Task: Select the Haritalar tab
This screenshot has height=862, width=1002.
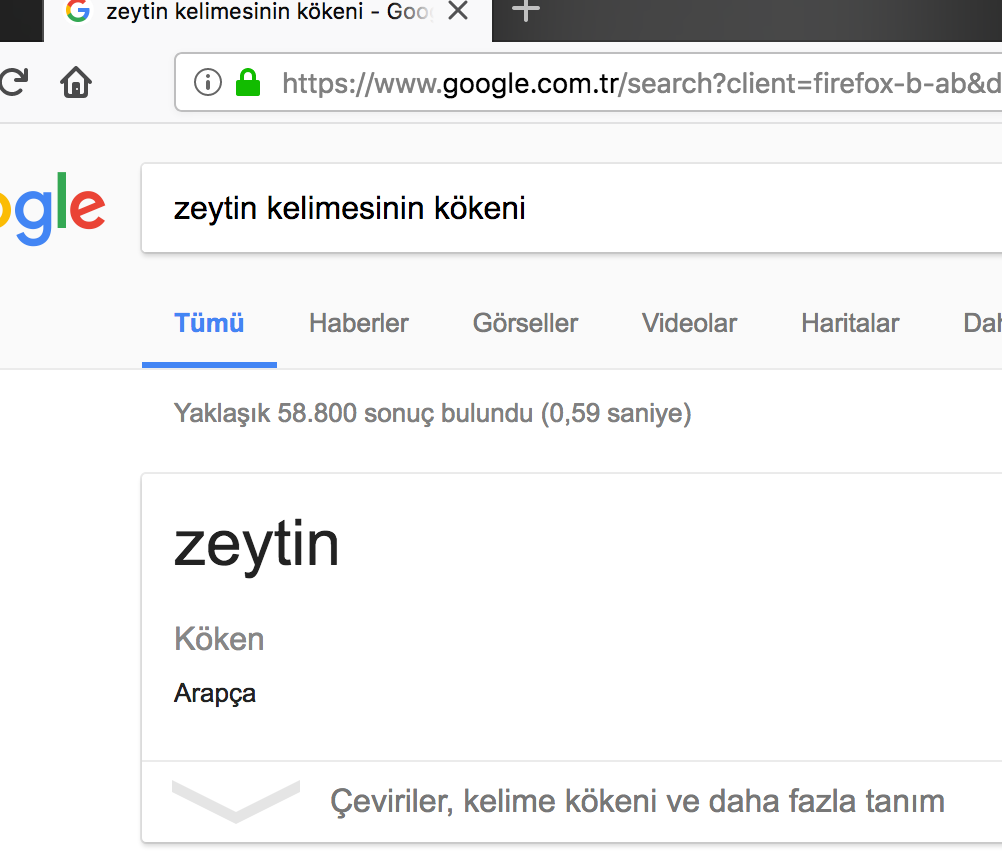Action: tap(850, 323)
